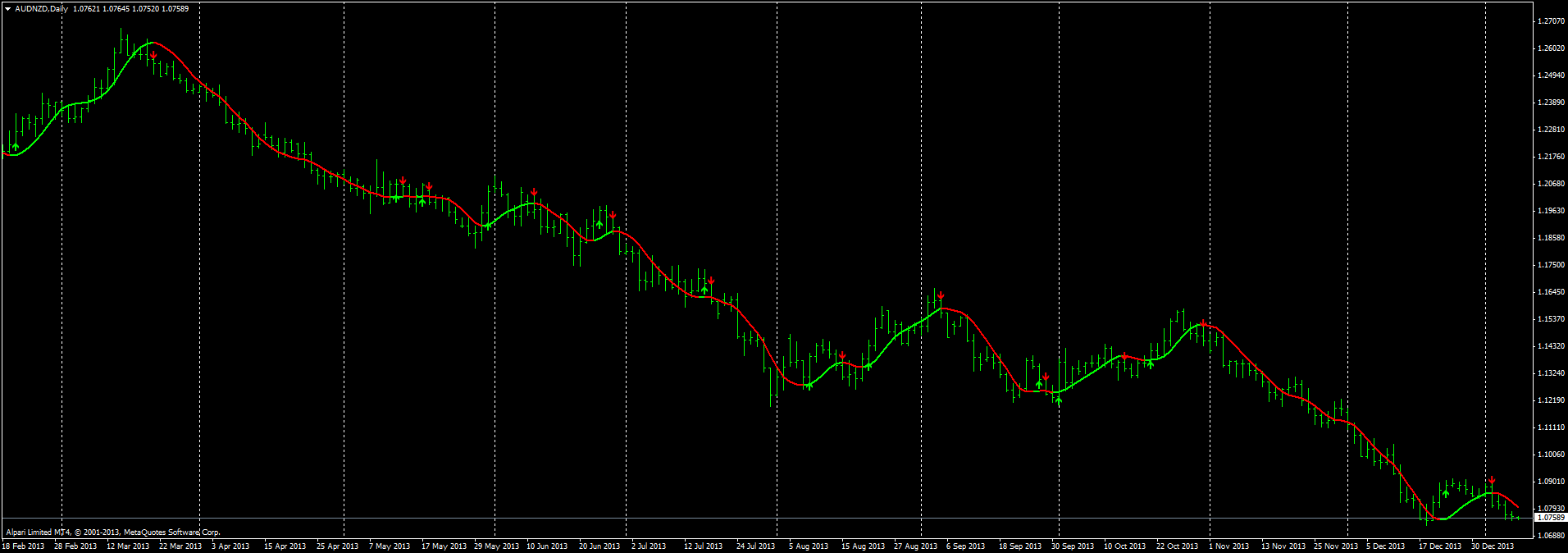Click the red sell arrow at the 30 Dec 2013 high
Viewport: 1568px width, 553px height.
(x=1492, y=481)
